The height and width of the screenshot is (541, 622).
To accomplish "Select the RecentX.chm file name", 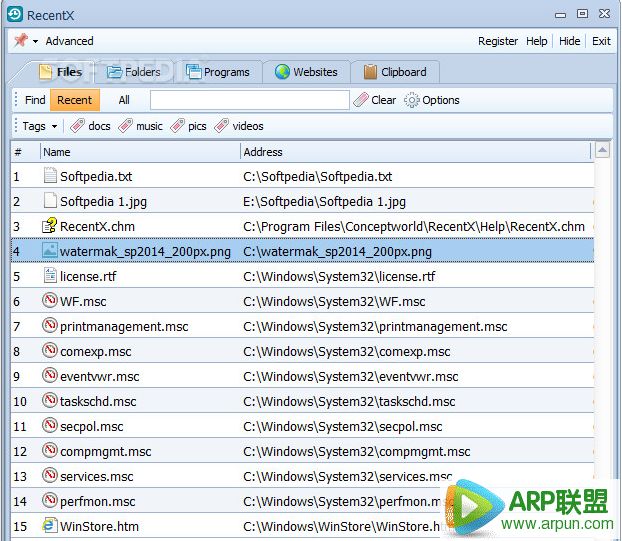I will [97, 226].
